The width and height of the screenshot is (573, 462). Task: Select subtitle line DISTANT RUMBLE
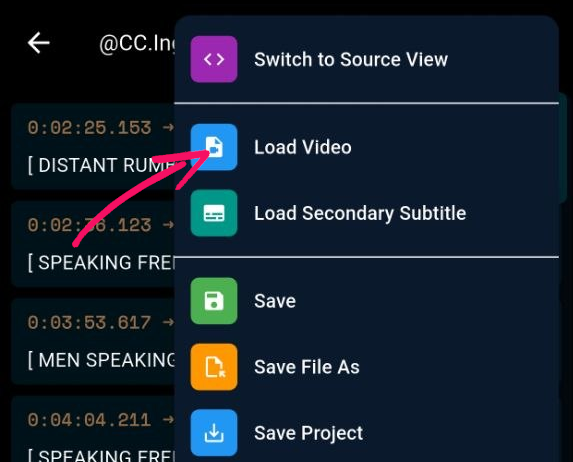coord(101,165)
